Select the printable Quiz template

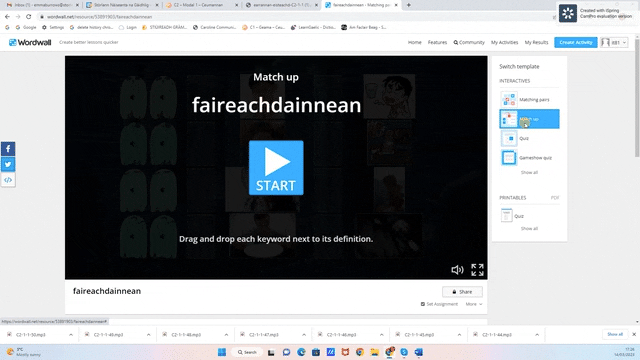click(513, 216)
